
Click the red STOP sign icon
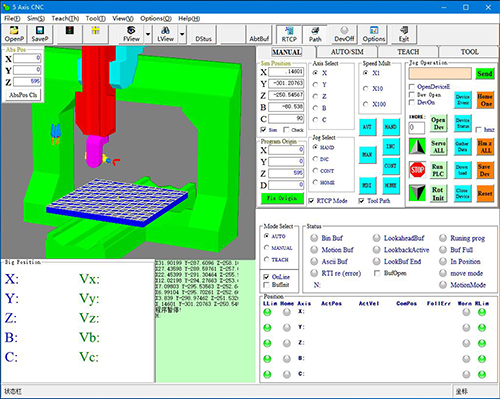click(417, 170)
